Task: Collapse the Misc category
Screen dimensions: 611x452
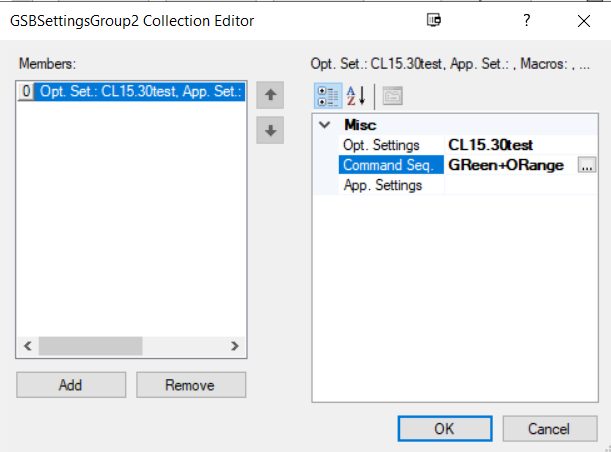Action: point(324,125)
